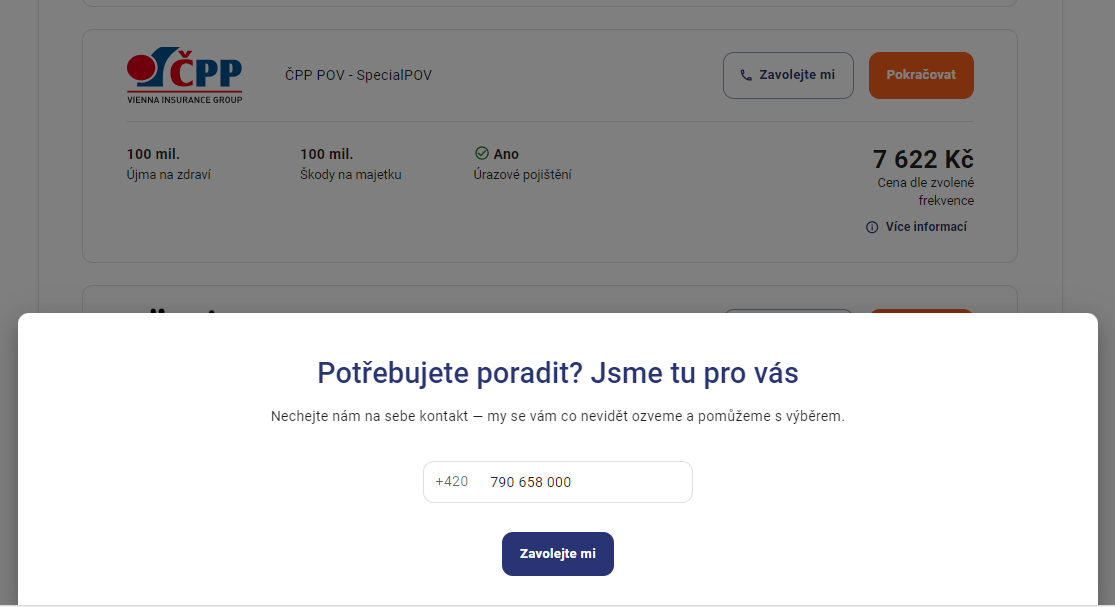Click the Úrazové pojištění label
Viewport: 1115px width, 607px height.
click(523, 175)
